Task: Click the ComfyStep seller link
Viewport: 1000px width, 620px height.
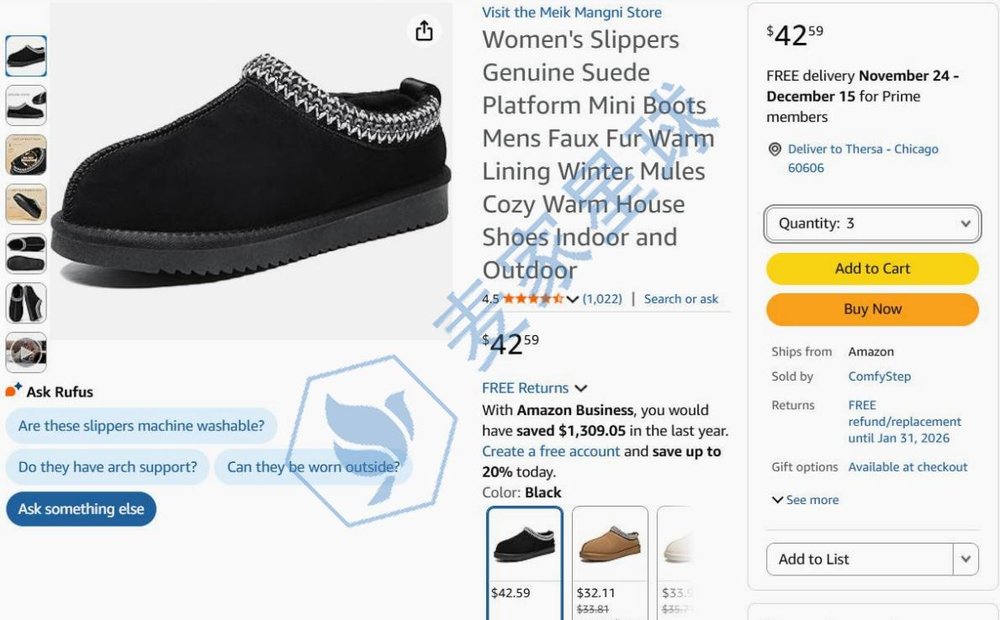Action: point(879,376)
